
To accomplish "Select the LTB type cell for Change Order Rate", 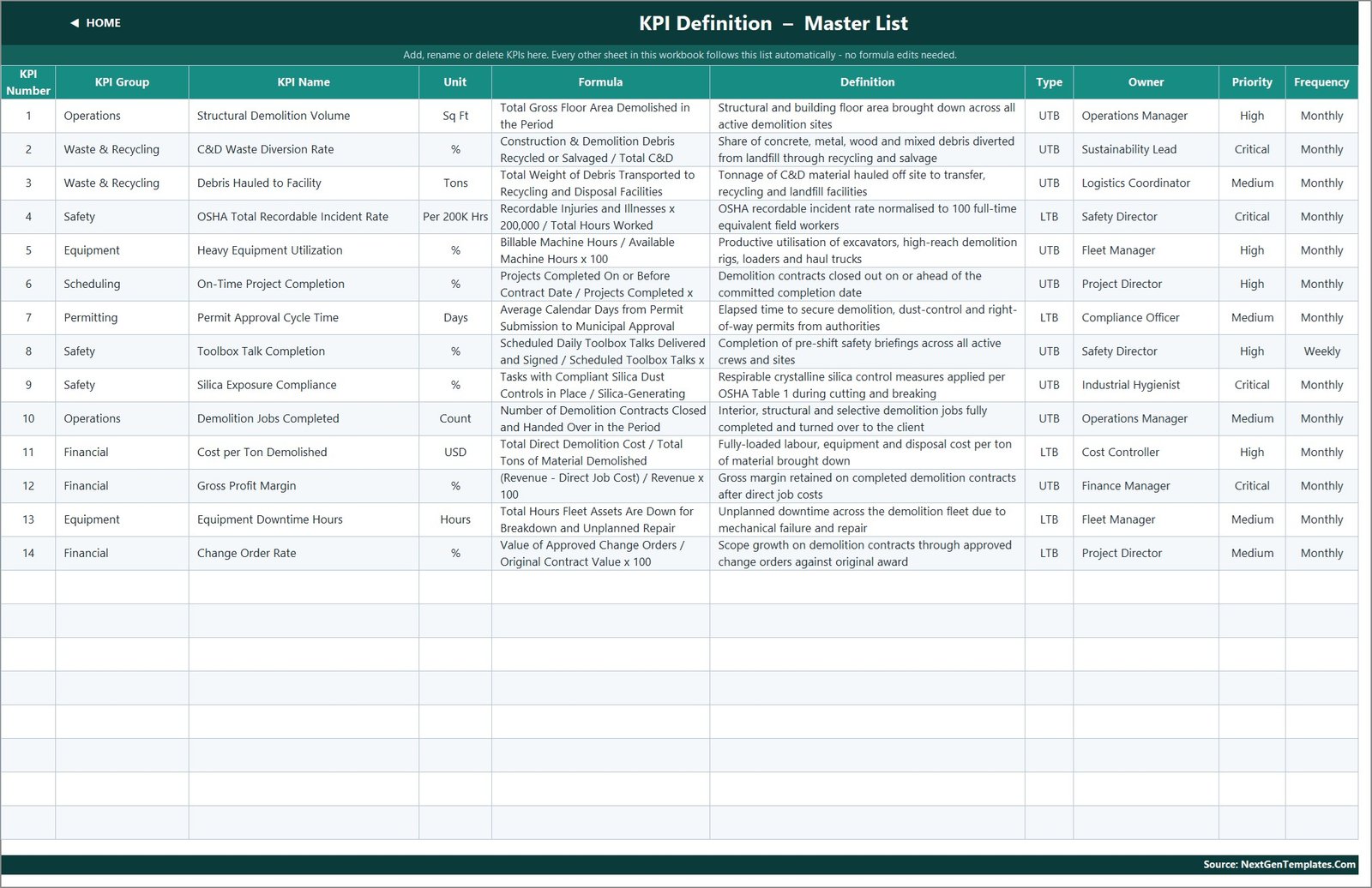I will [1049, 553].
